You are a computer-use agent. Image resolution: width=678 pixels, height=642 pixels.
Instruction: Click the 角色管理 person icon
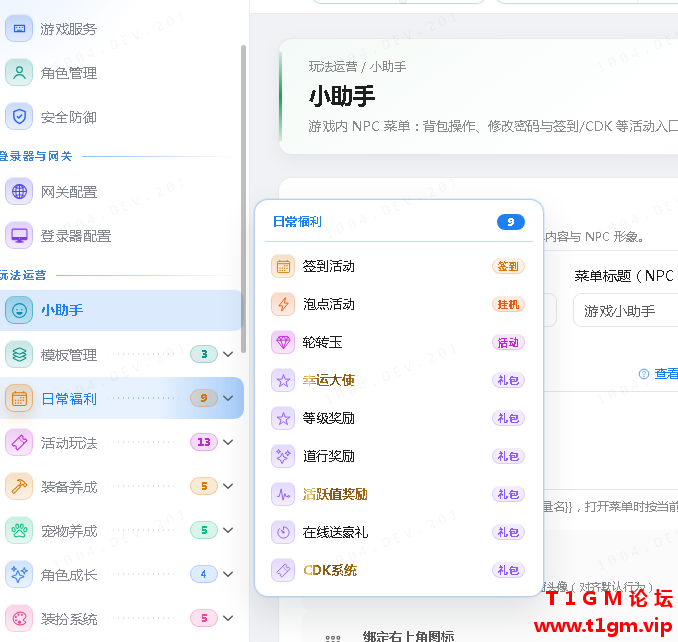click(x=19, y=72)
